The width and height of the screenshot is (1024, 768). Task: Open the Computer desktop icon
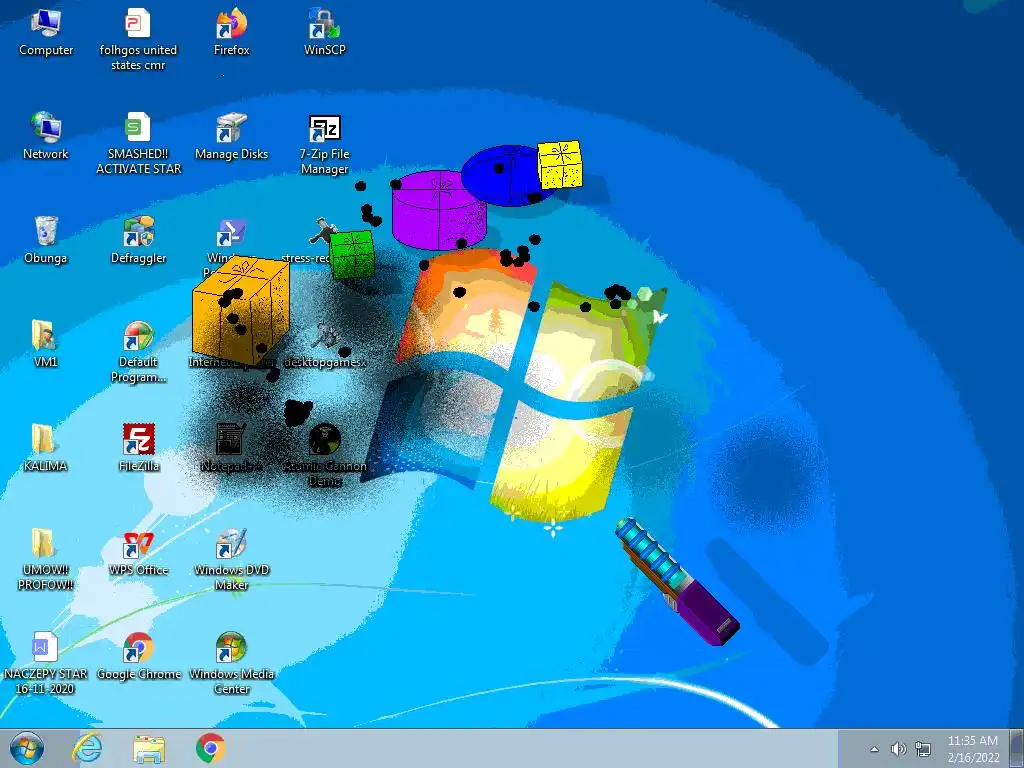coord(46,33)
